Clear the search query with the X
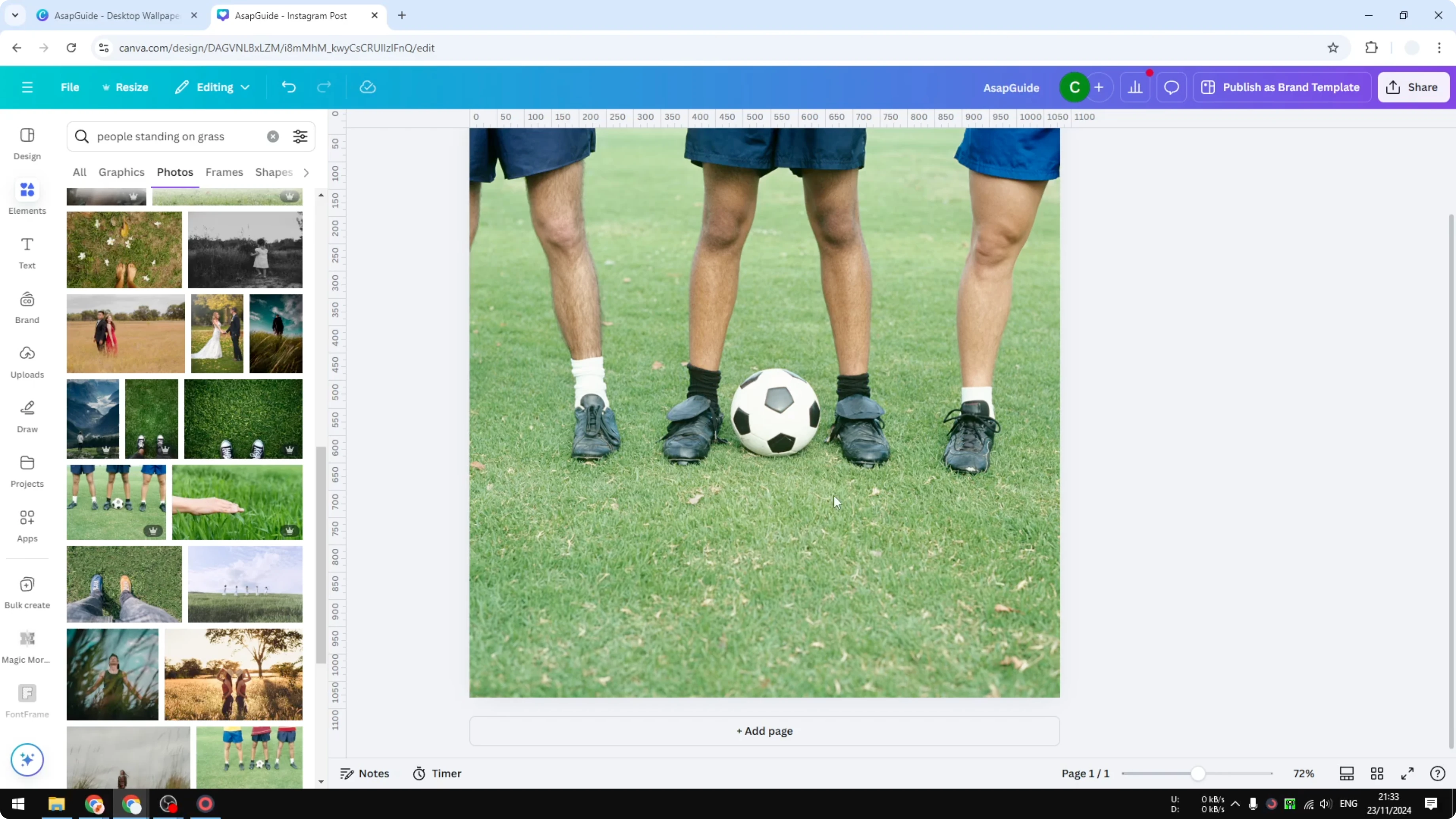 (273, 136)
